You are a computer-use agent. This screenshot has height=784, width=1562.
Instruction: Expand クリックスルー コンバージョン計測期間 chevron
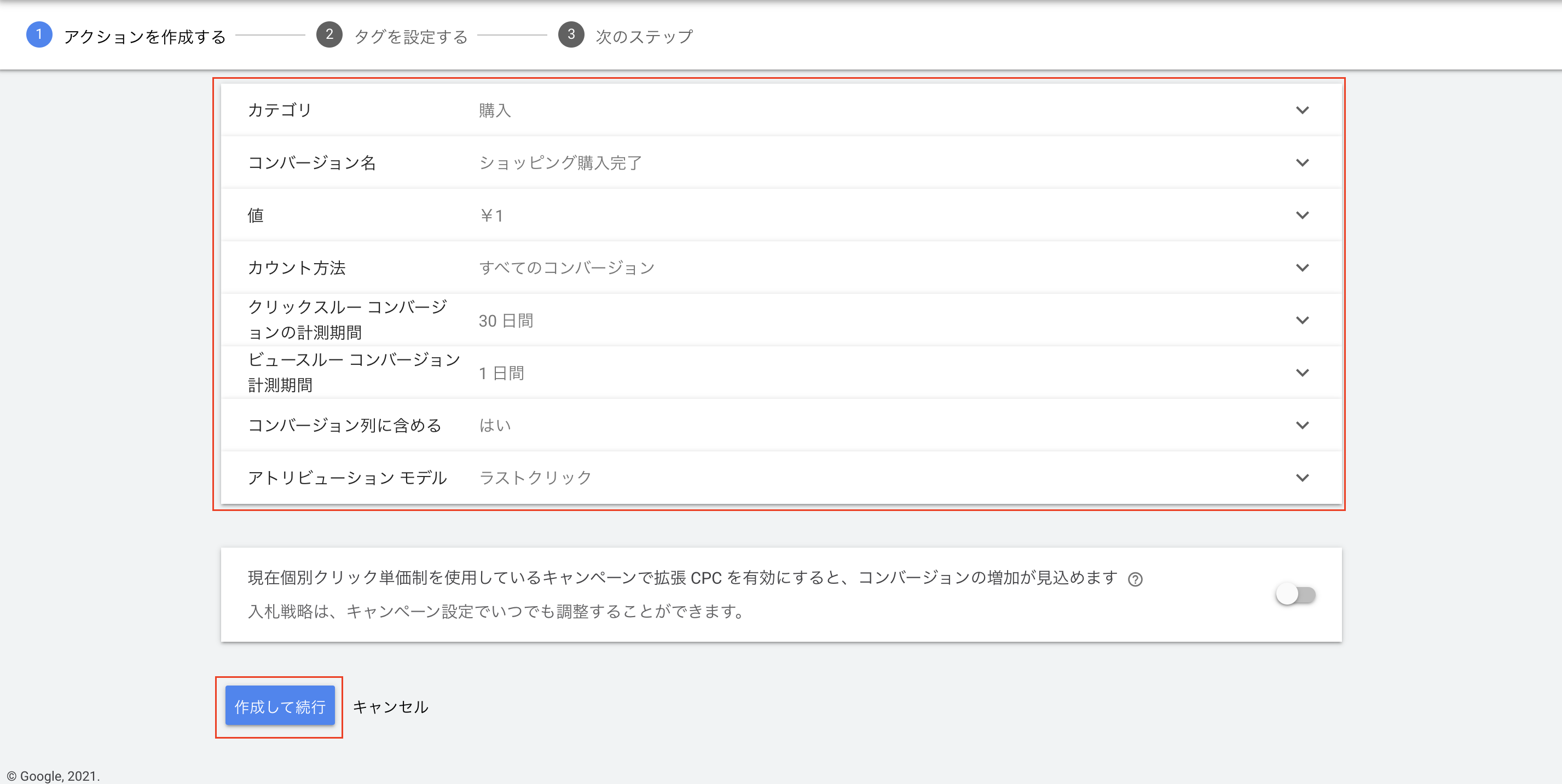coord(1302,320)
